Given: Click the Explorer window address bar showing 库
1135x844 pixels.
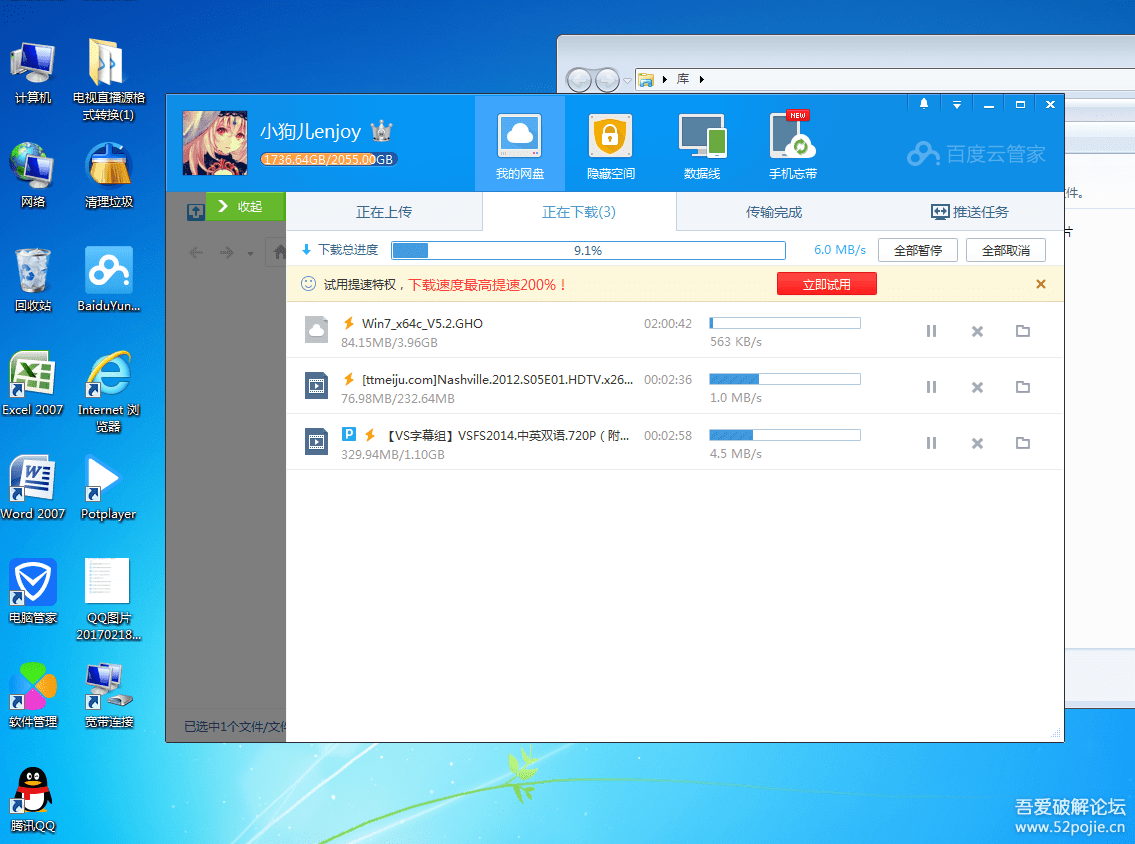Looking at the screenshot, I should [885, 79].
